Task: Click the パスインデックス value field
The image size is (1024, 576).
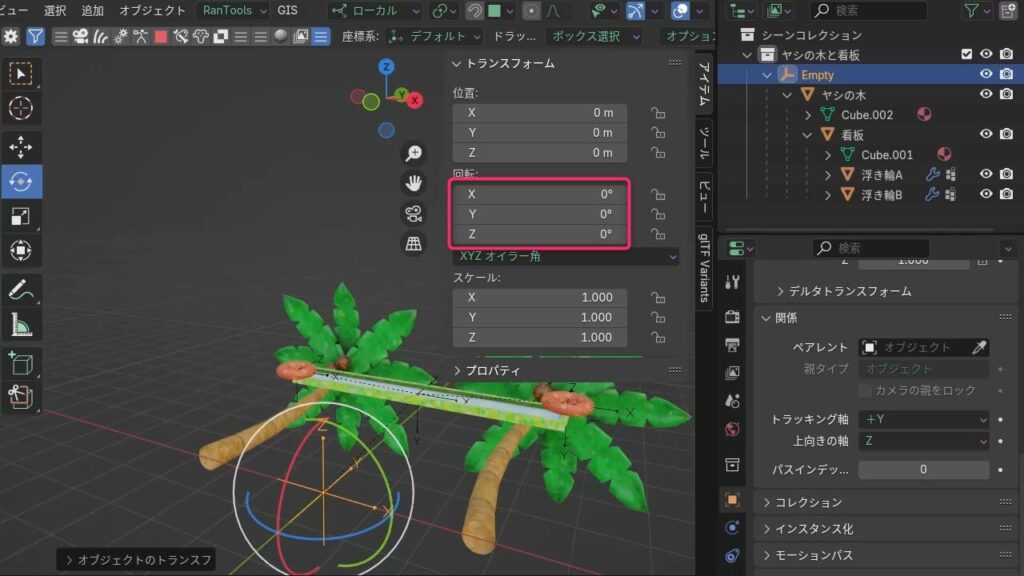Action: pos(923,470)
